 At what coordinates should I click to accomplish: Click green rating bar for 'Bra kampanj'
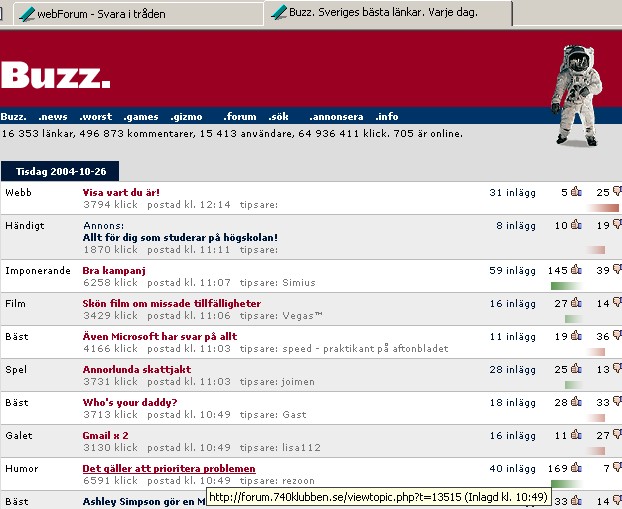click(x=566, y=286)
